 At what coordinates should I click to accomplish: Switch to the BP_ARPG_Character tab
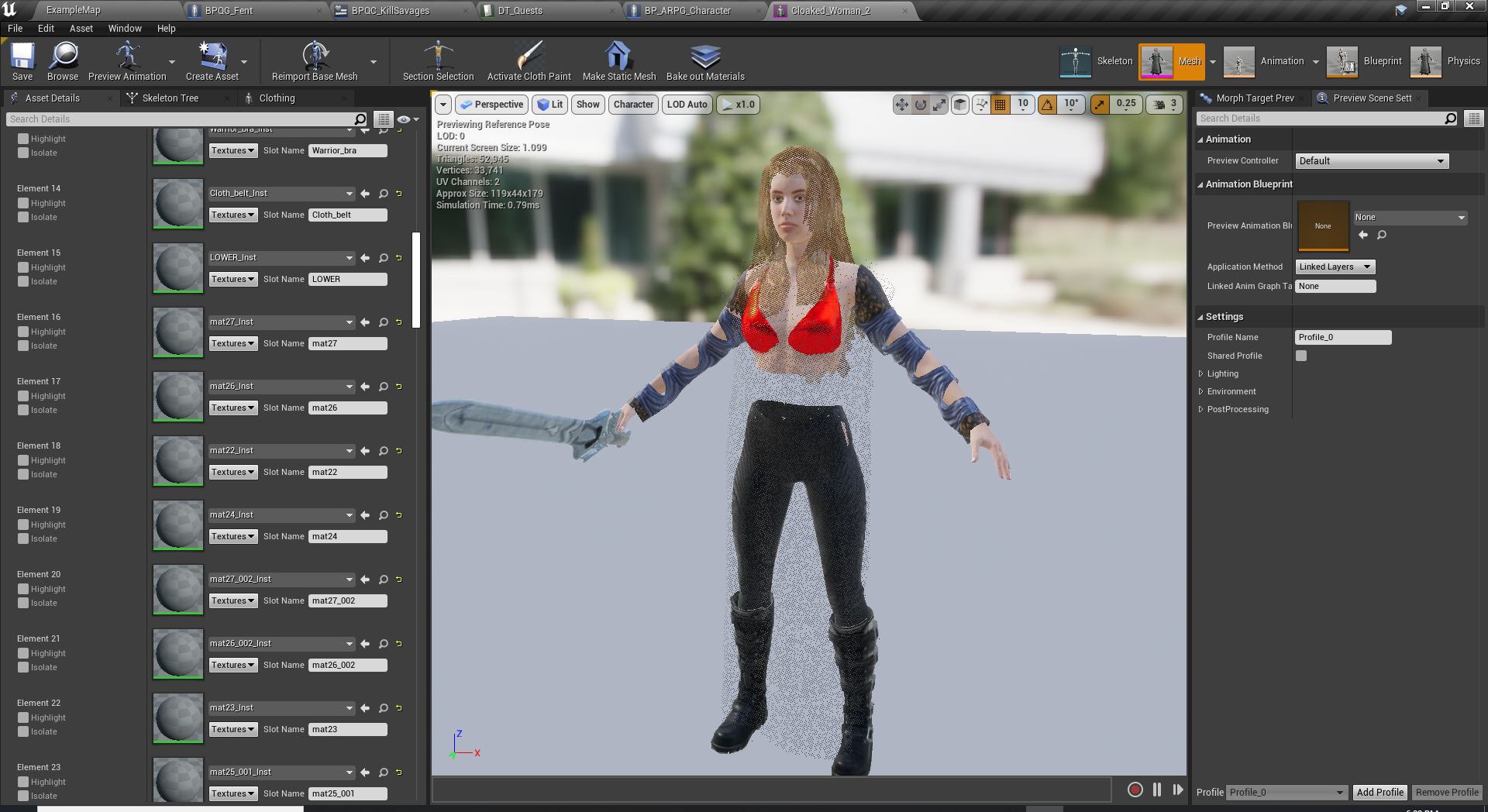point(687,11)
